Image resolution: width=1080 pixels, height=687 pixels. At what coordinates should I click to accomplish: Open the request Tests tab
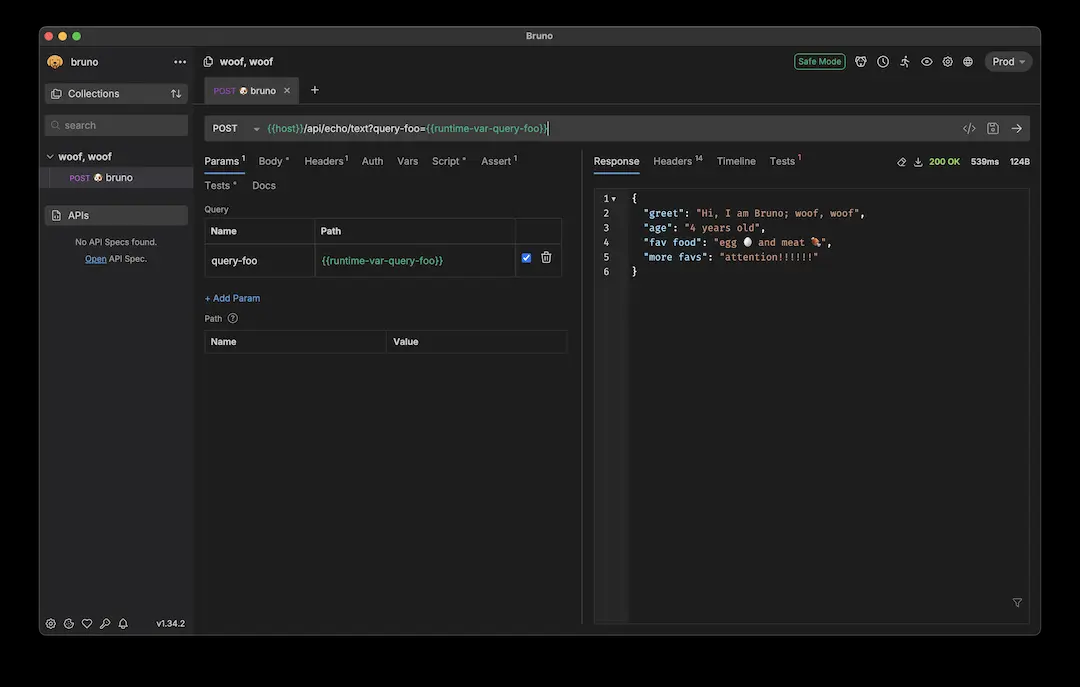220,185
